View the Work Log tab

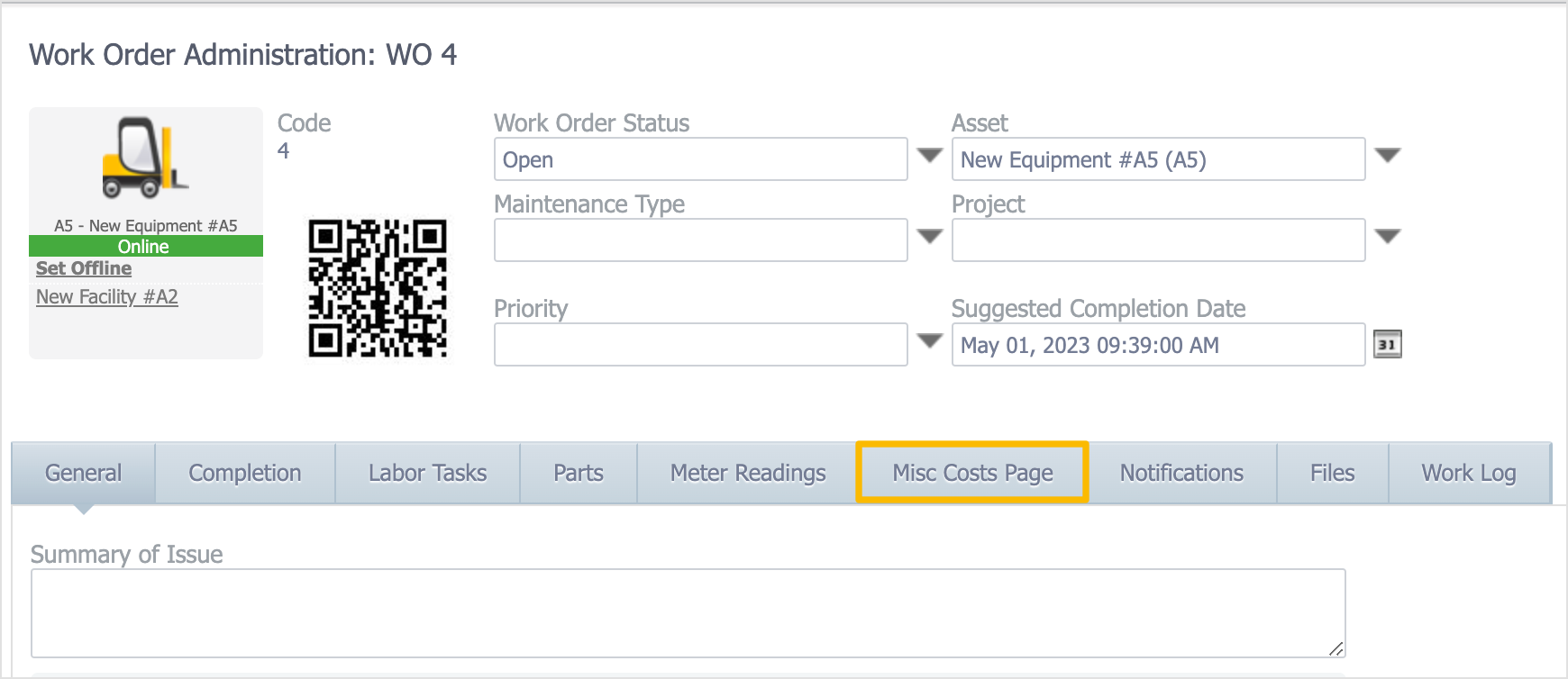pyautogui.click(x=1468, y=473)
